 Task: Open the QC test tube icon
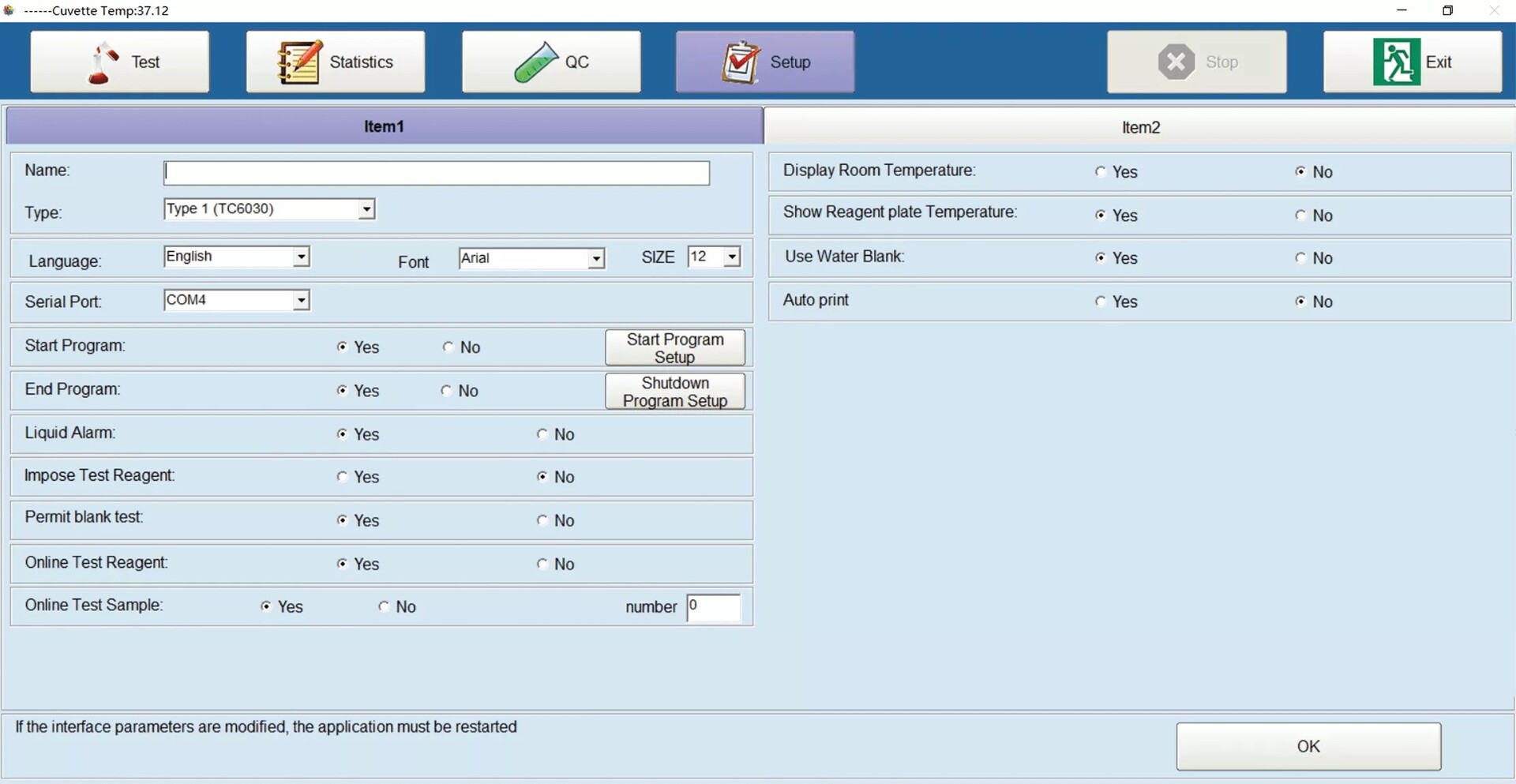[535, 62]
